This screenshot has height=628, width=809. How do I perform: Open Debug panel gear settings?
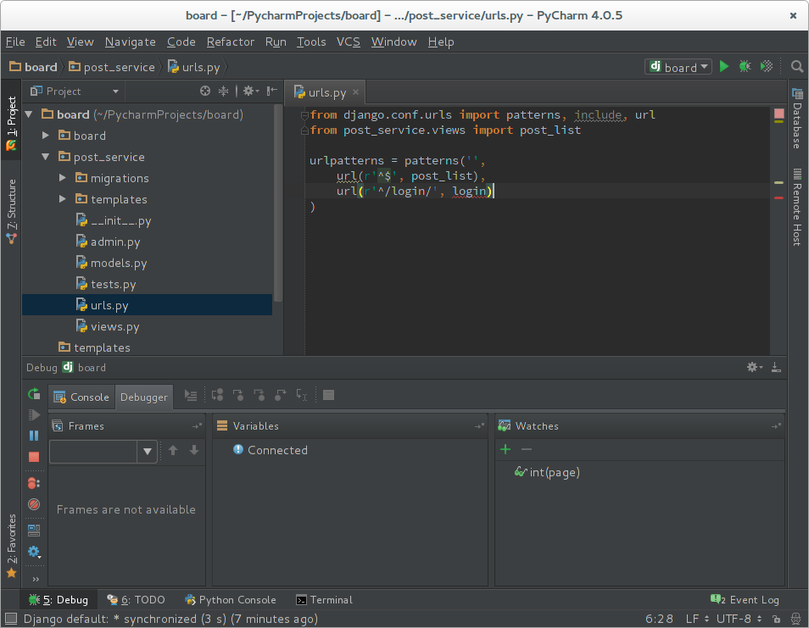[754, 367]
